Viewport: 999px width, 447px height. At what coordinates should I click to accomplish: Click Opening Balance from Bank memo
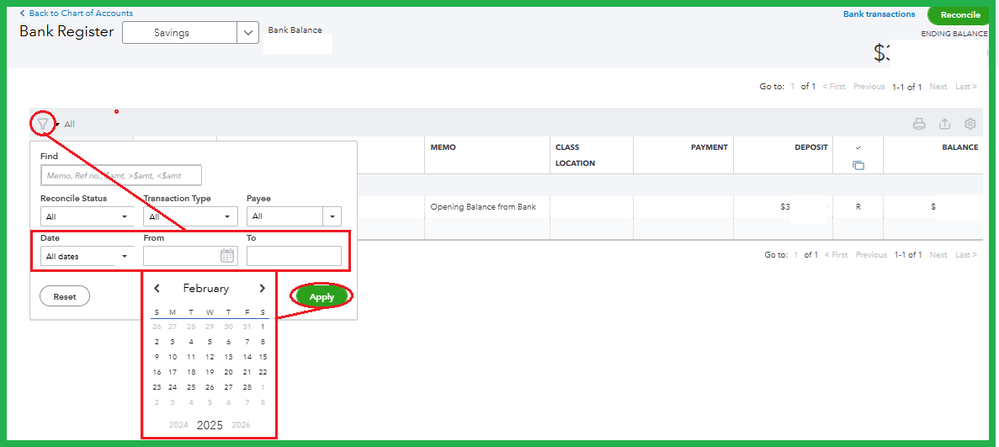pyautogui.click(x=483, y=207)
